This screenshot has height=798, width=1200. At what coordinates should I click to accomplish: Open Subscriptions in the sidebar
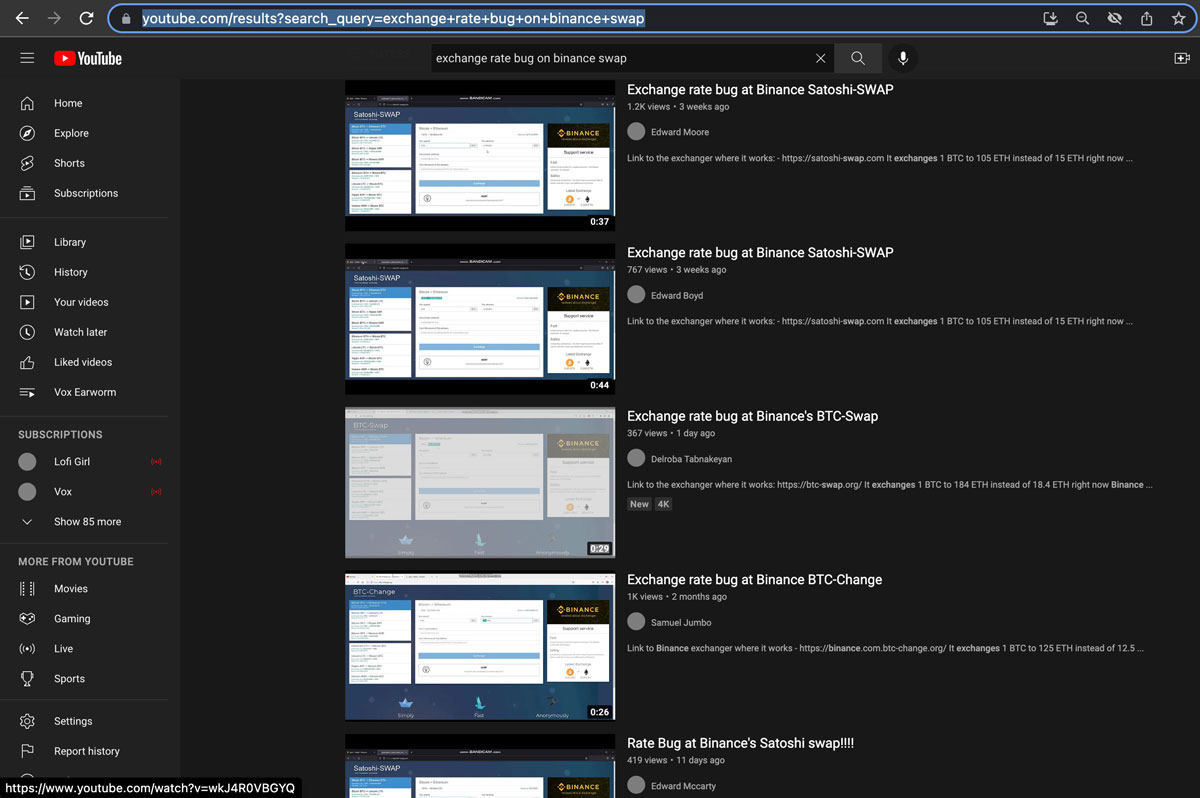coord(84,193)
